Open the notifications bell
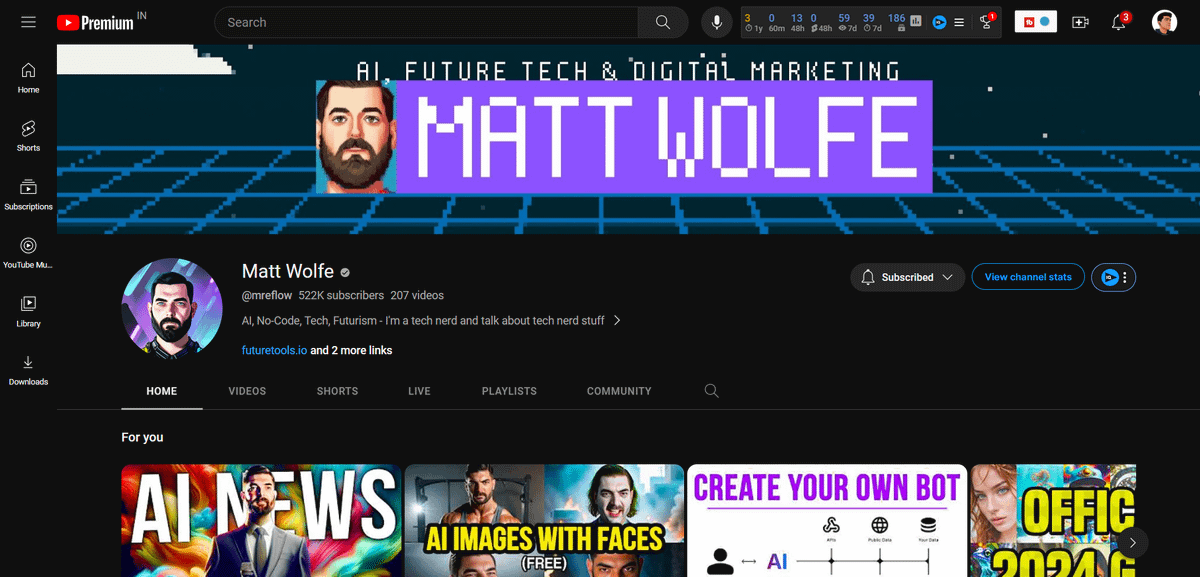Viewport: 1200px width, 577px height. [1119, 22]
